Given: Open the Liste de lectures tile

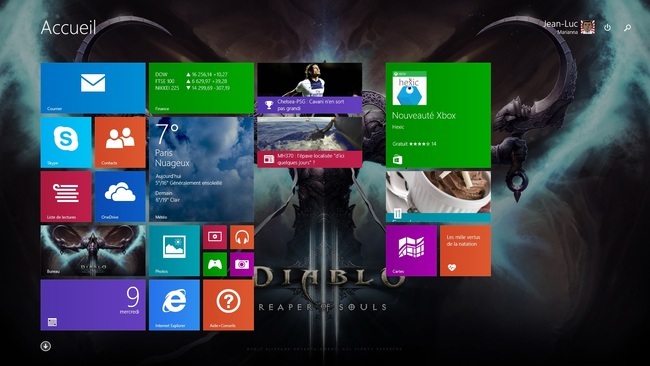Looking at the screenshot, I should pos(66,196).
